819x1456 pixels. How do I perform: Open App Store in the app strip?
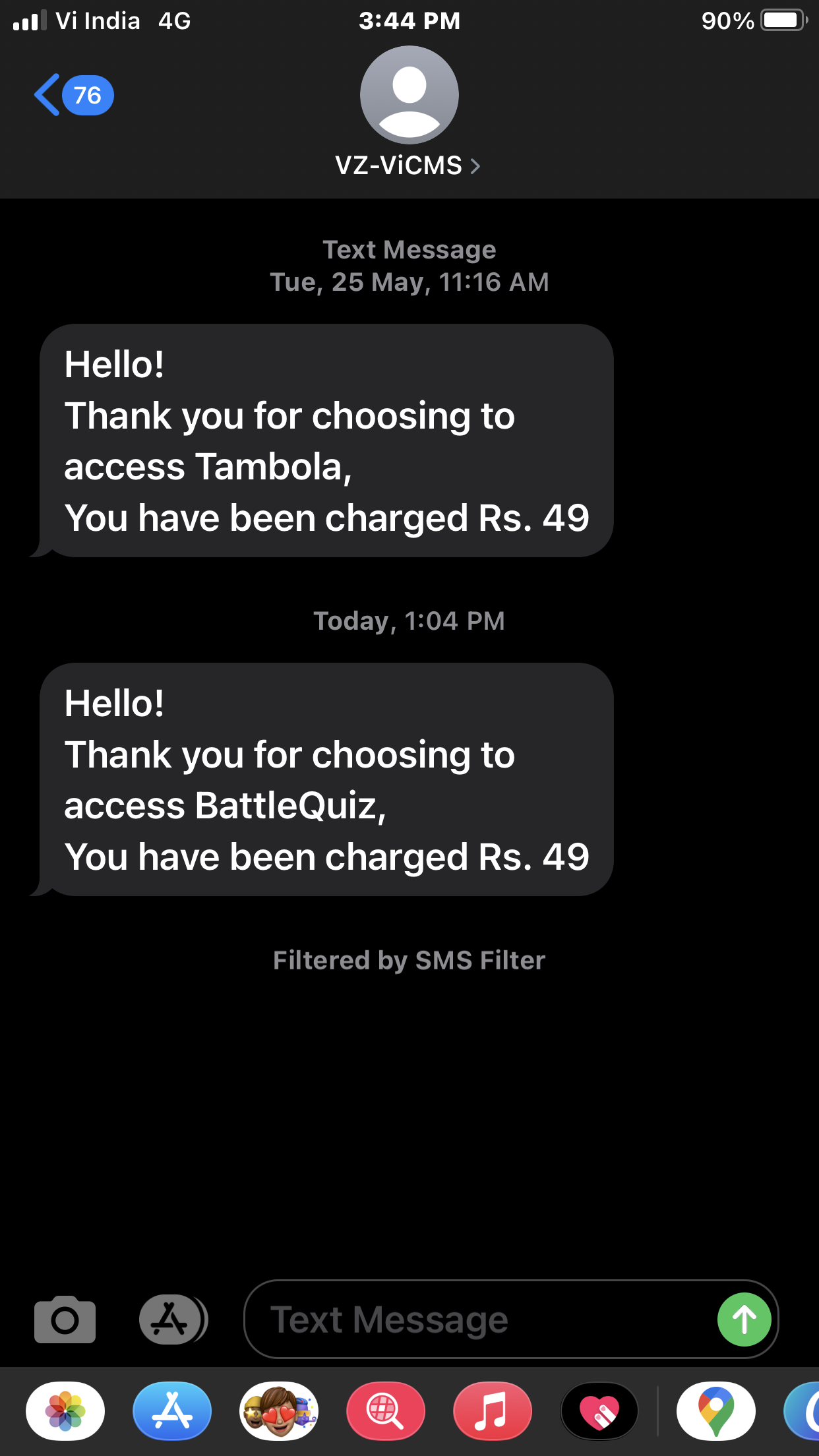click(172, 1411)
